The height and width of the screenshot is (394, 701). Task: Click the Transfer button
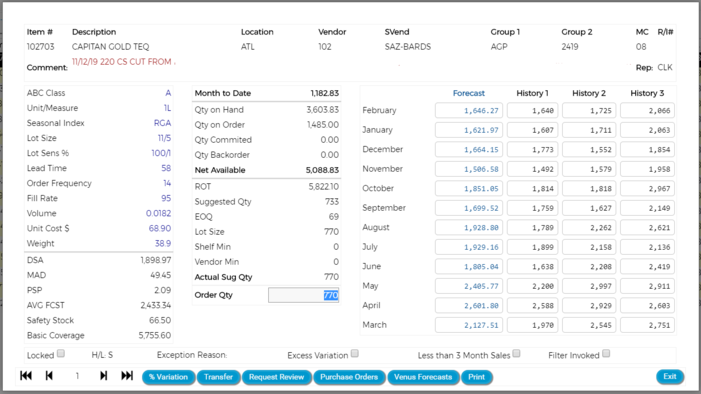coord(219,377)
